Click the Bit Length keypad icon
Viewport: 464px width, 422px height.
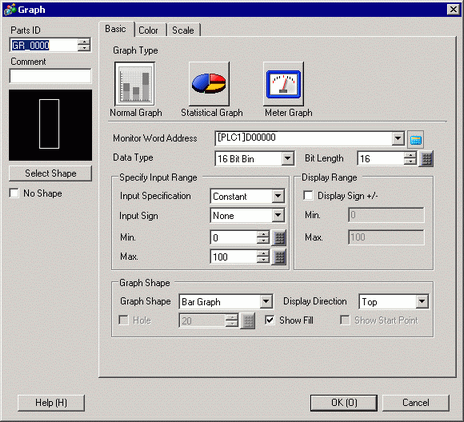tap(427, 159)
